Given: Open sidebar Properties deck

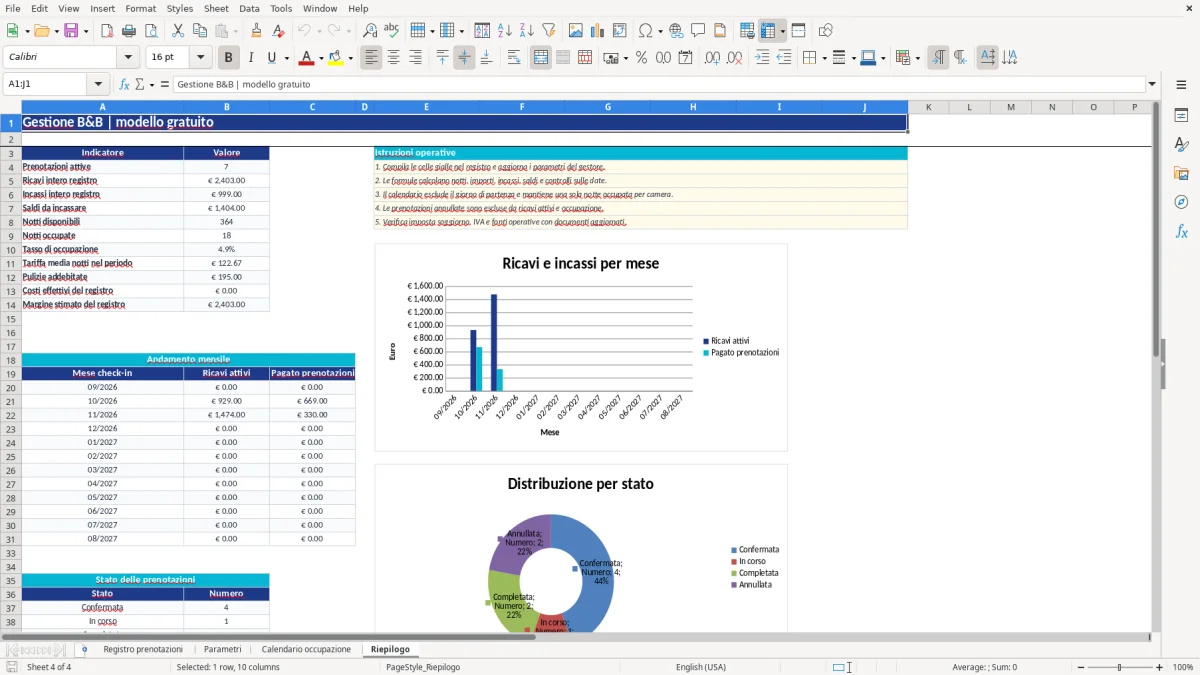Looking at the screenshot, I should coord(1181,116).
